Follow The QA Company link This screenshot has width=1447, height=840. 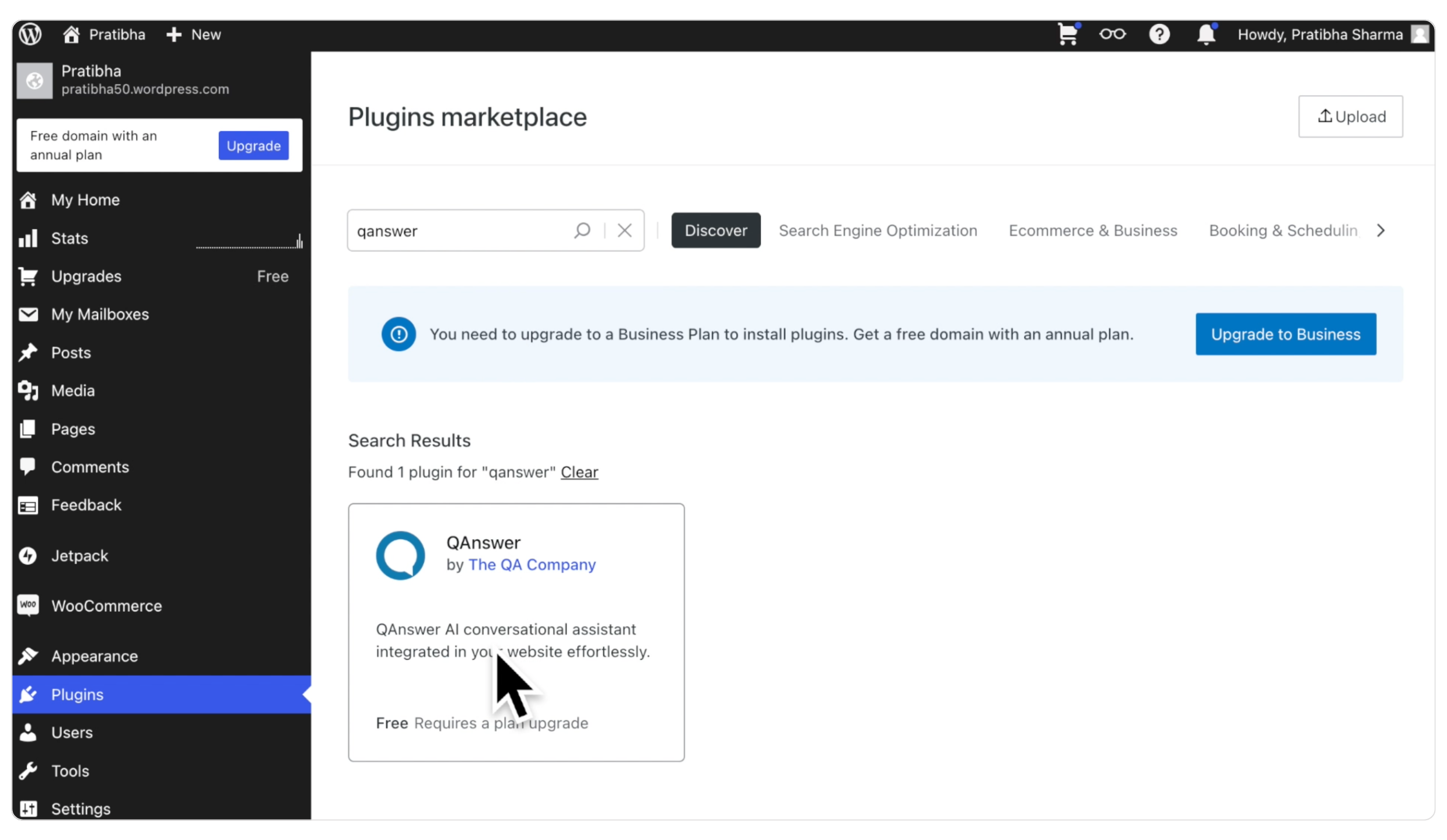pyautogui.click(x=532, y=565)
